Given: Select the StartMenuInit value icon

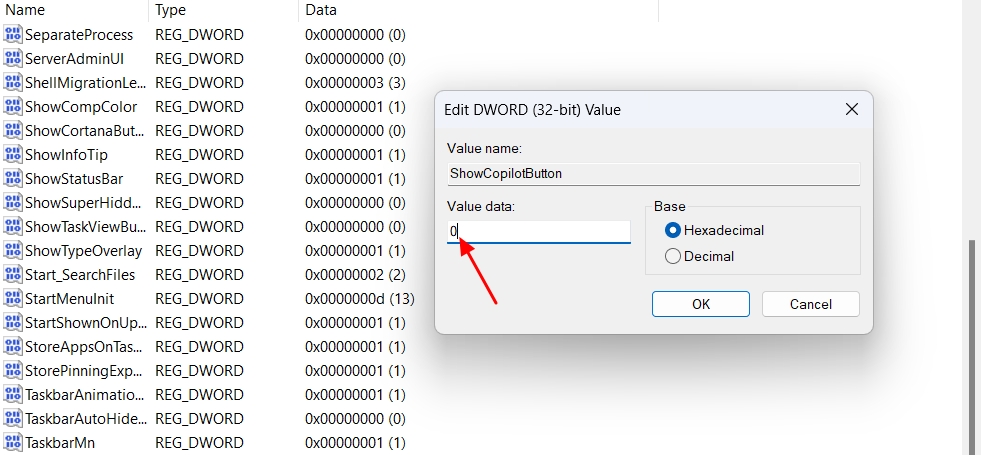Looking at the screenshot, I should [x=12, y=299].
